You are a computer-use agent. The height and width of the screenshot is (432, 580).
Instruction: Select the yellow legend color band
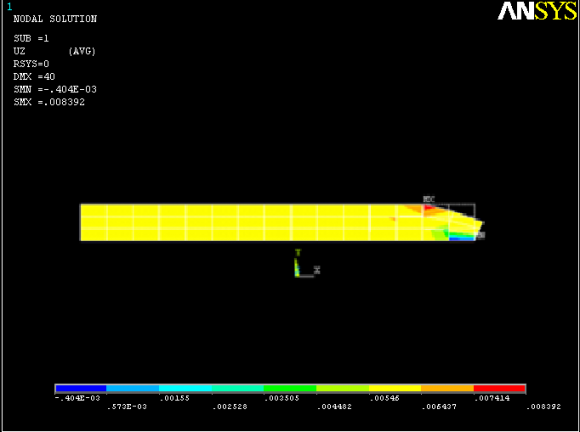tap(395, 388)
